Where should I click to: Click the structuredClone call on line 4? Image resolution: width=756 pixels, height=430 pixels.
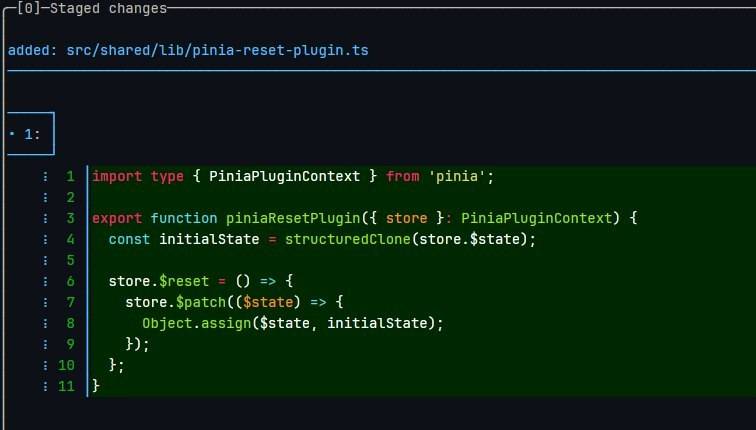pos(348,240)
